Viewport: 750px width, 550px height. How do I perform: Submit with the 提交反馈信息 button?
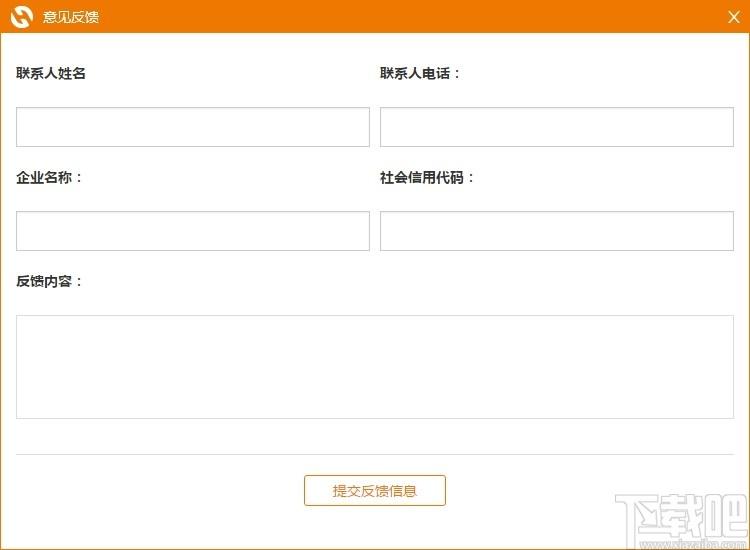(375, 490)
